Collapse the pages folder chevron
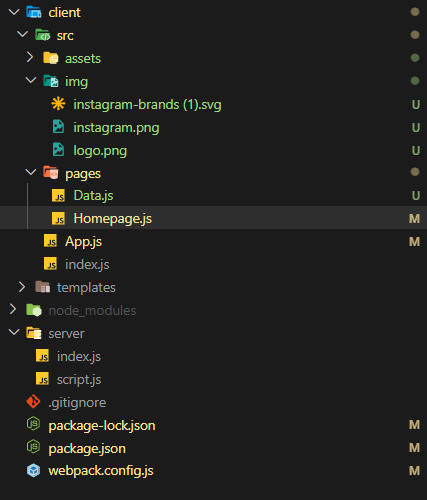 pyautogui.click(x=31, y=172)
